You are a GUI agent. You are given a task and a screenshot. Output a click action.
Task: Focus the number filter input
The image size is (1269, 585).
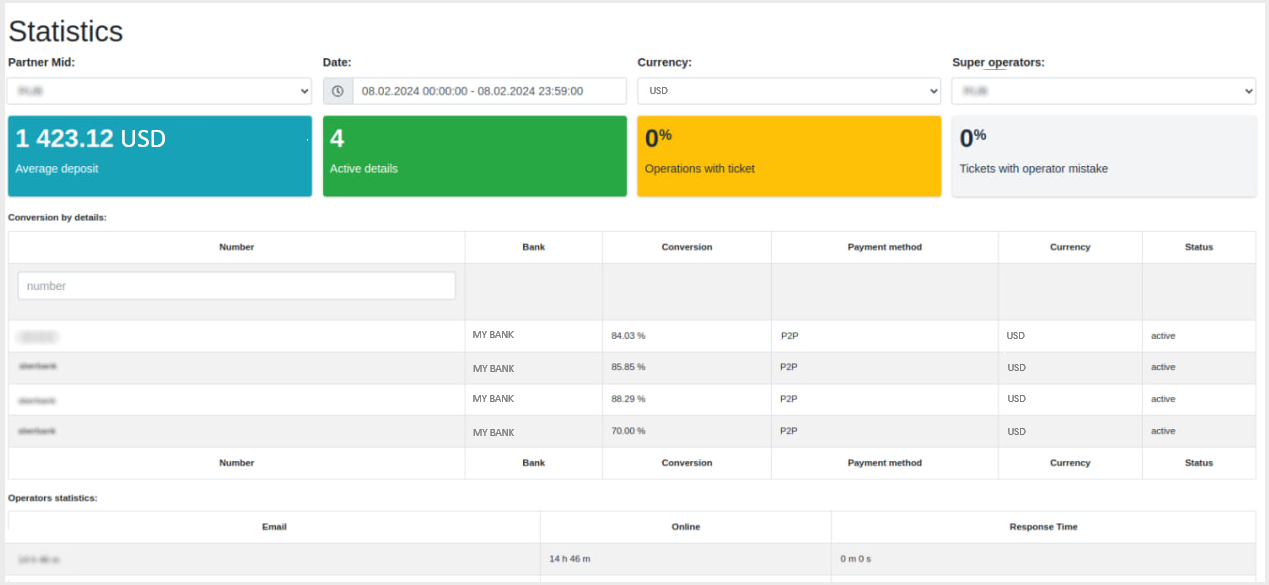point(236,286)
